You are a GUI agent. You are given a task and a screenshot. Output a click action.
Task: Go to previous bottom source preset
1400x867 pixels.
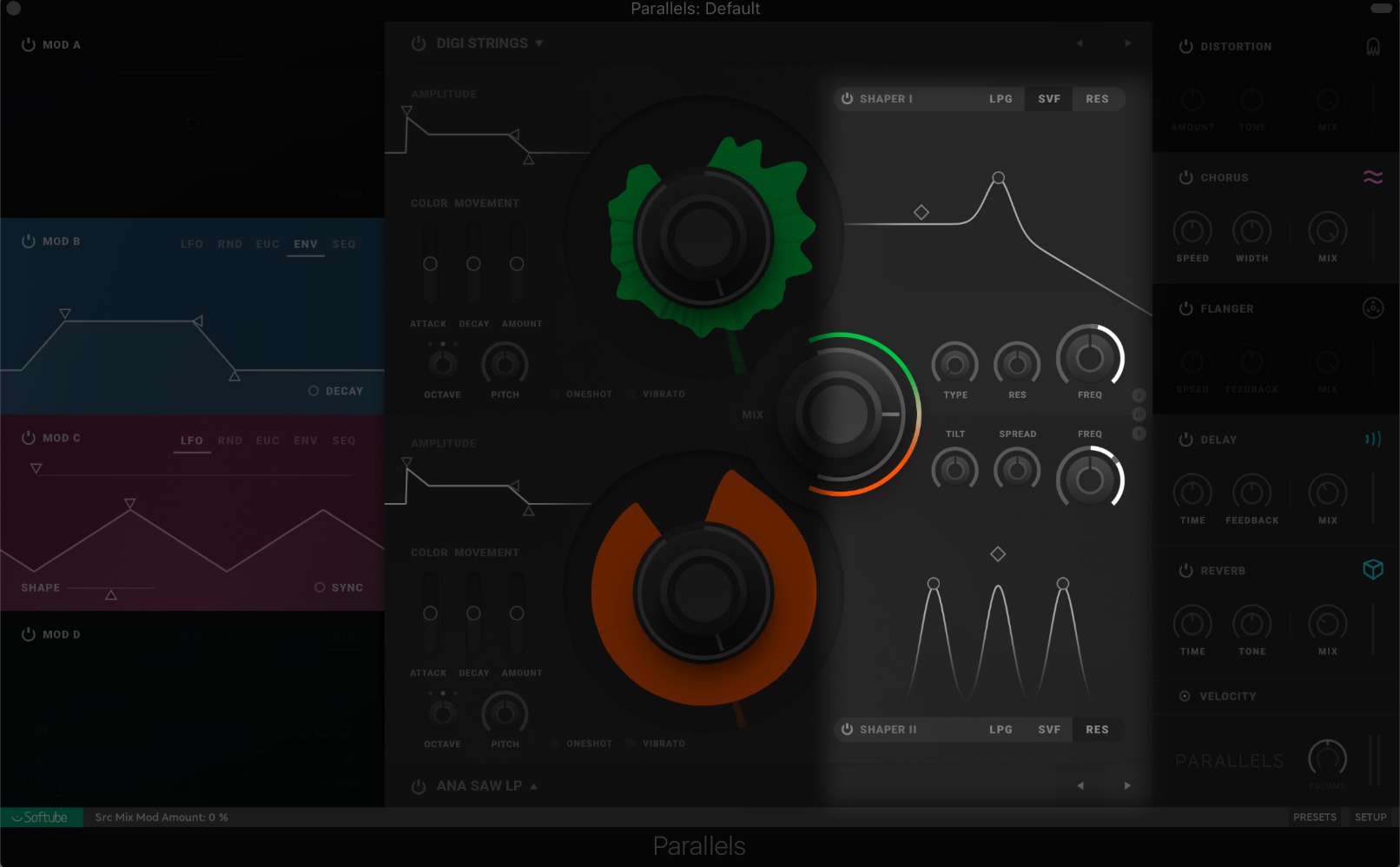click(x=1080, y=785)
